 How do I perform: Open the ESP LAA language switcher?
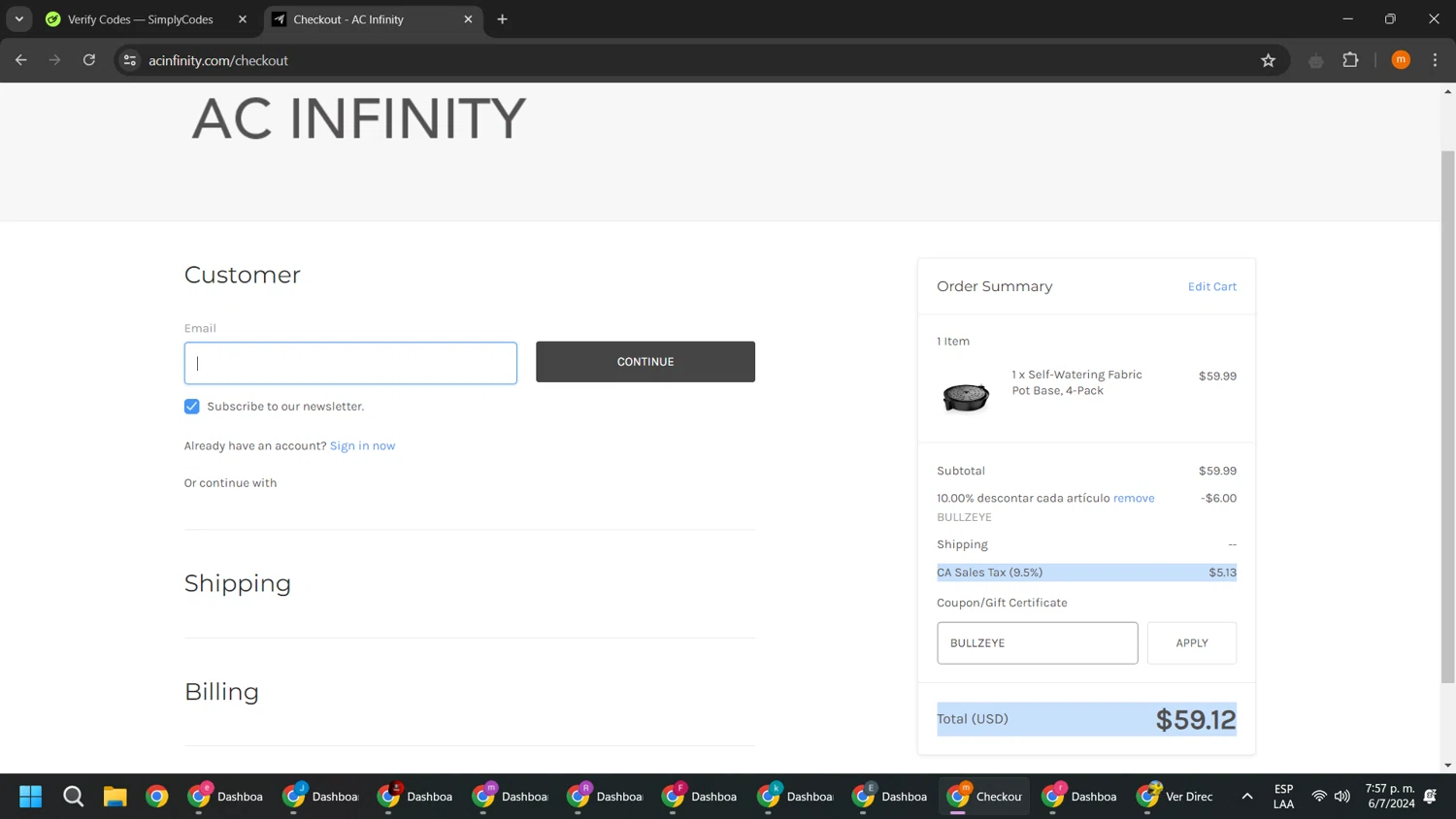[x=1283, y=797]
